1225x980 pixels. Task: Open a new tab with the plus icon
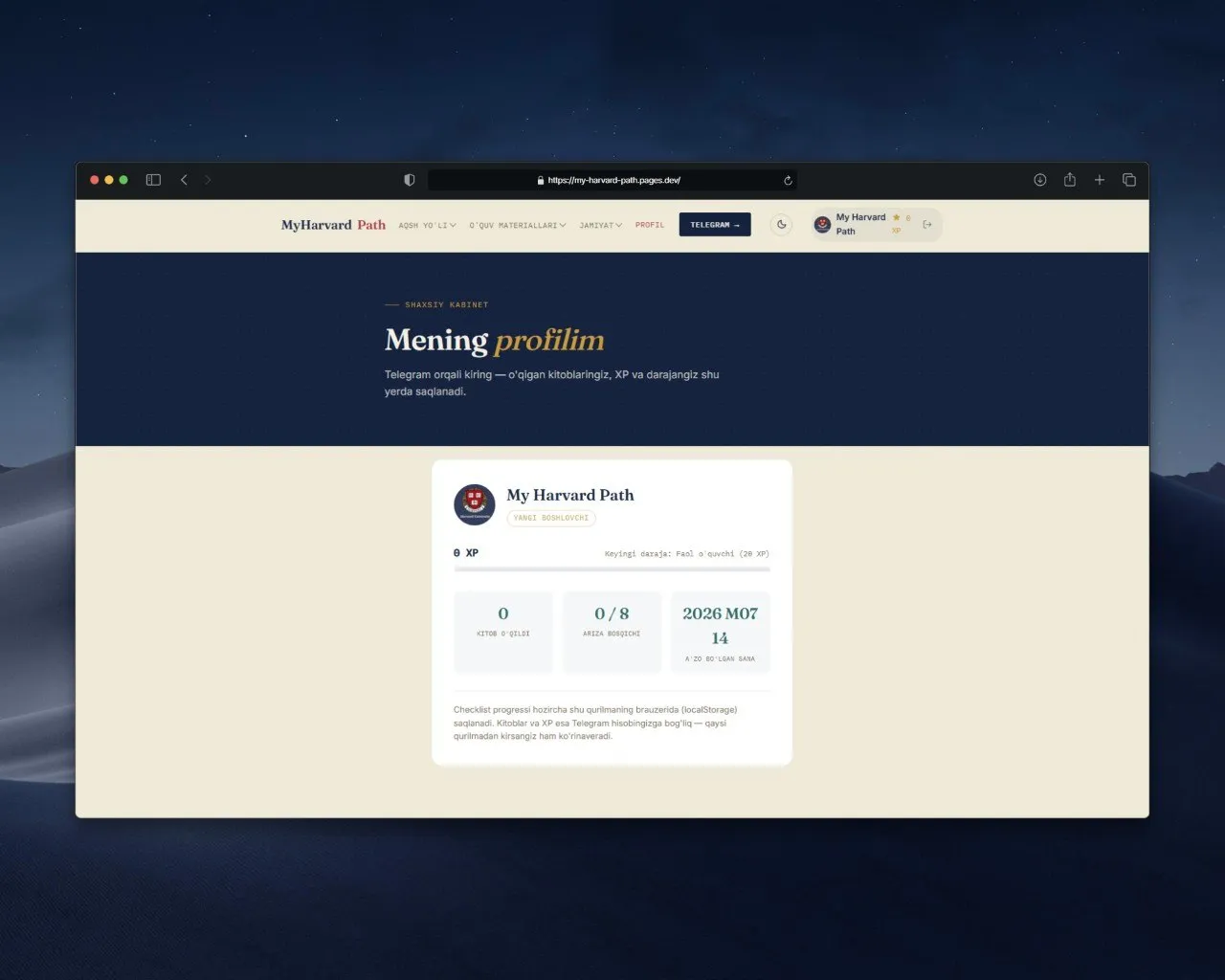(x=1100, y=180)
